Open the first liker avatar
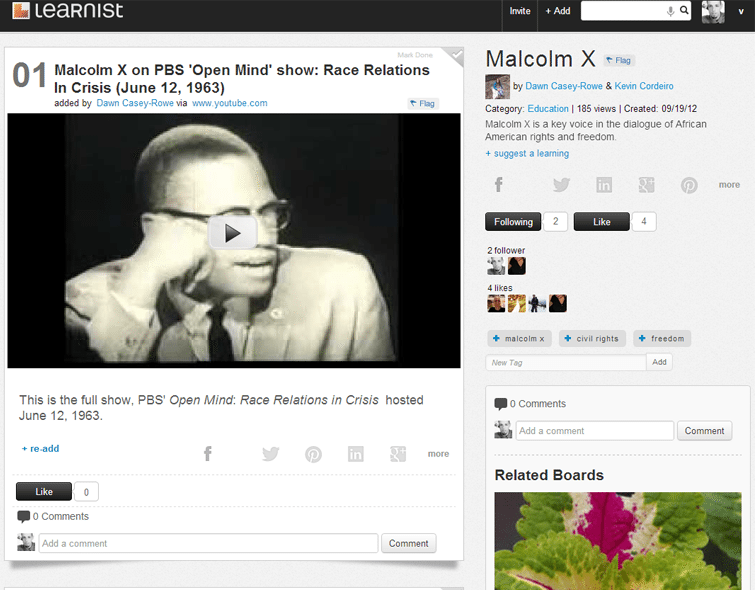 pos(496,303)
